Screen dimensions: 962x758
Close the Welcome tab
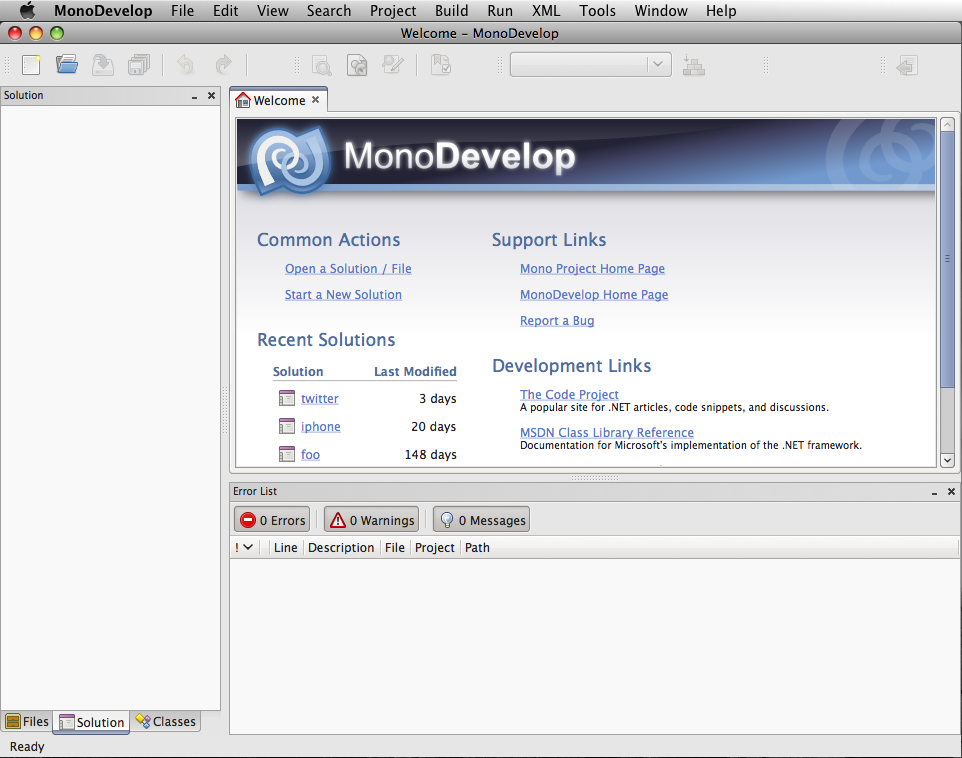pyautogui.click(x=315, y=99)
